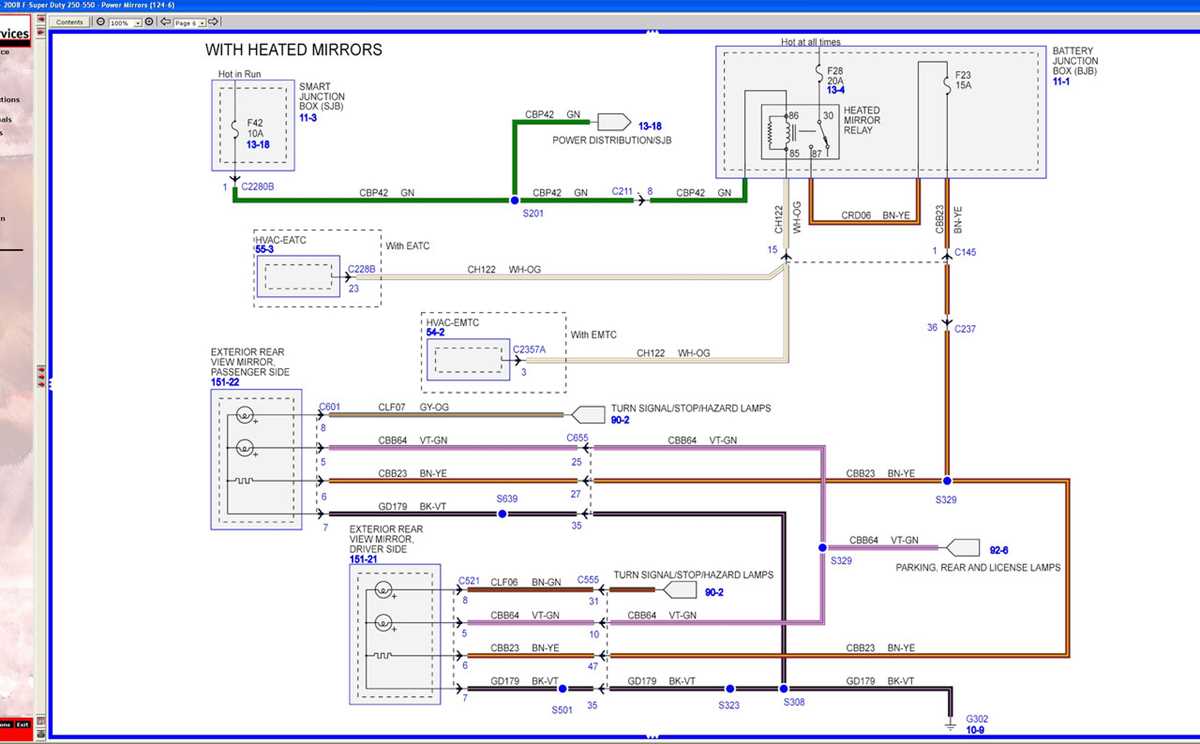Click the zoom in plus icon
Viewport: 1200px width, 744px height.
[x=147, y=22]
